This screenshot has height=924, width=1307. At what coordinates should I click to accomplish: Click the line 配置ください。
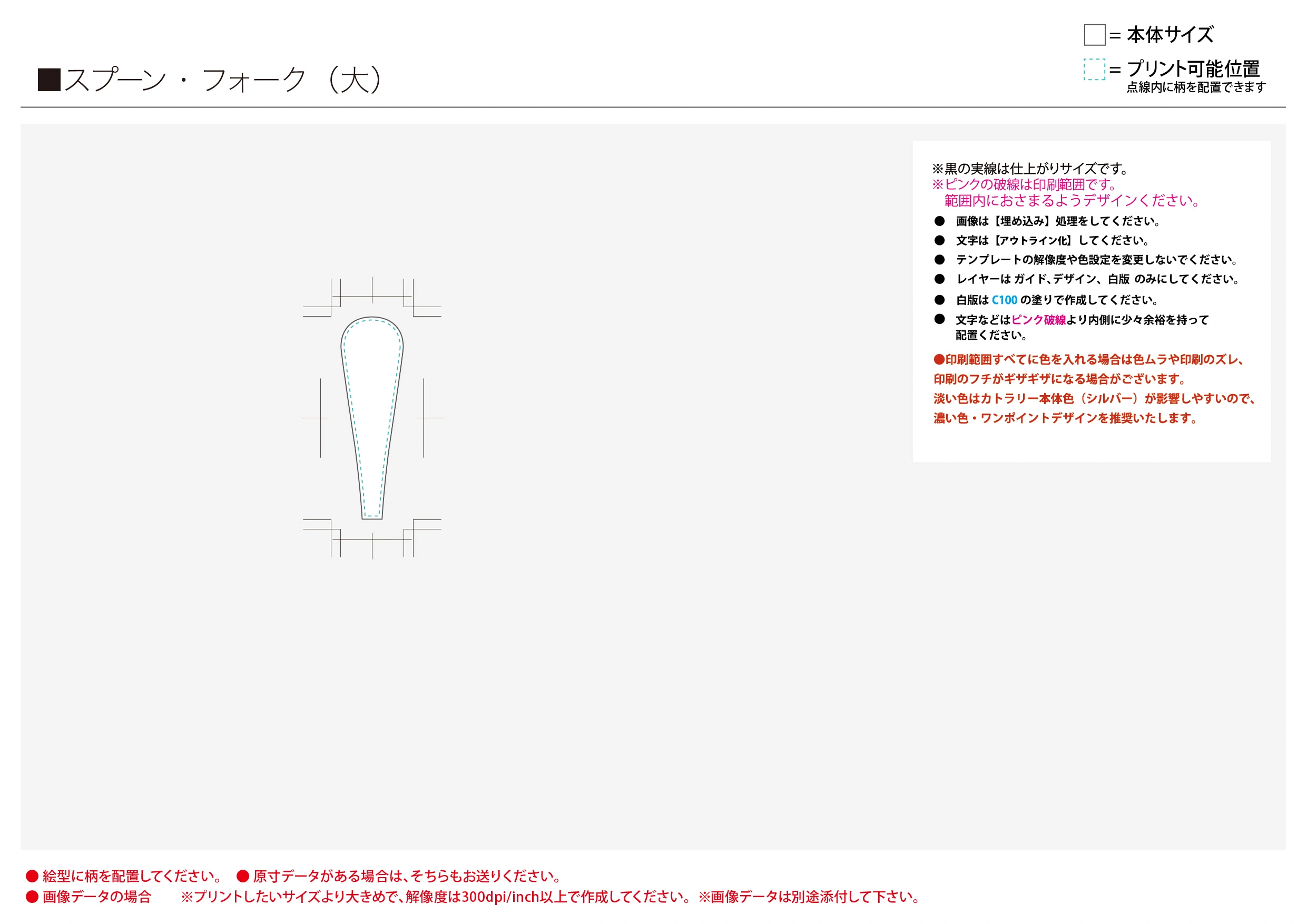tap(991, 335)
